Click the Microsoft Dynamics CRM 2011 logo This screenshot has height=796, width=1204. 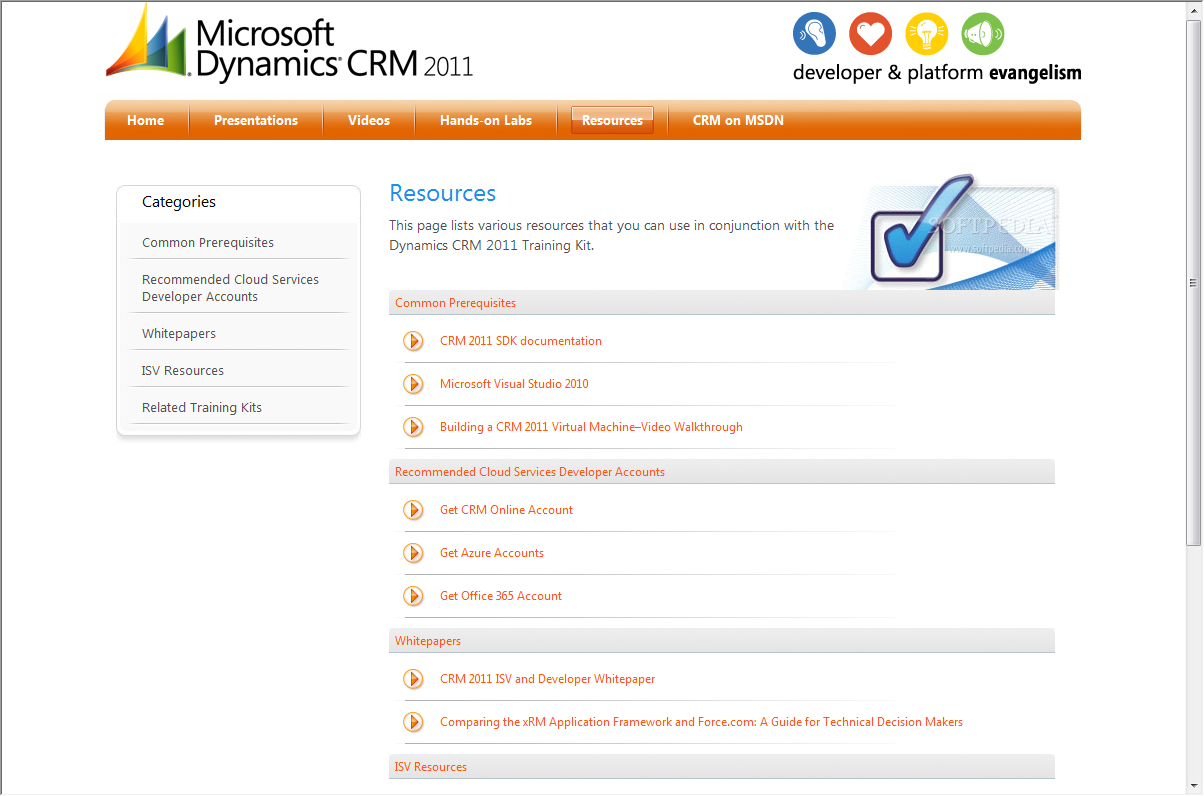289,45
